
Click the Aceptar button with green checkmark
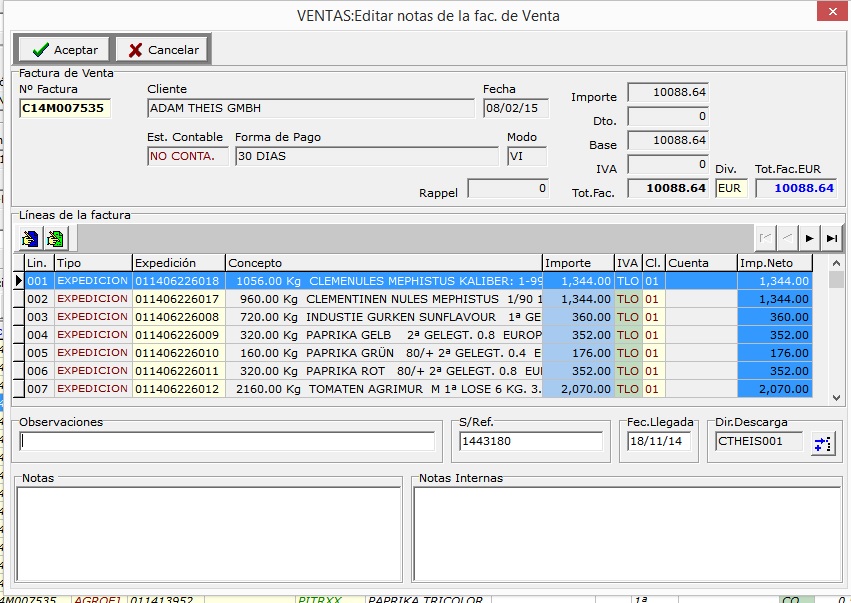tap(64, 49)
